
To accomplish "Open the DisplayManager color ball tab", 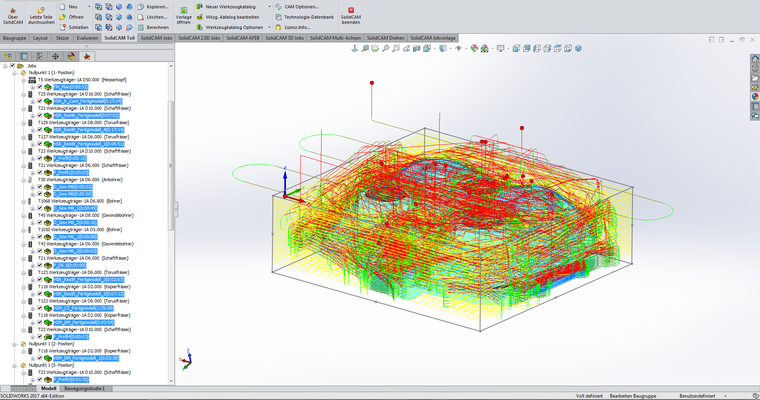I will click(71, 56).
